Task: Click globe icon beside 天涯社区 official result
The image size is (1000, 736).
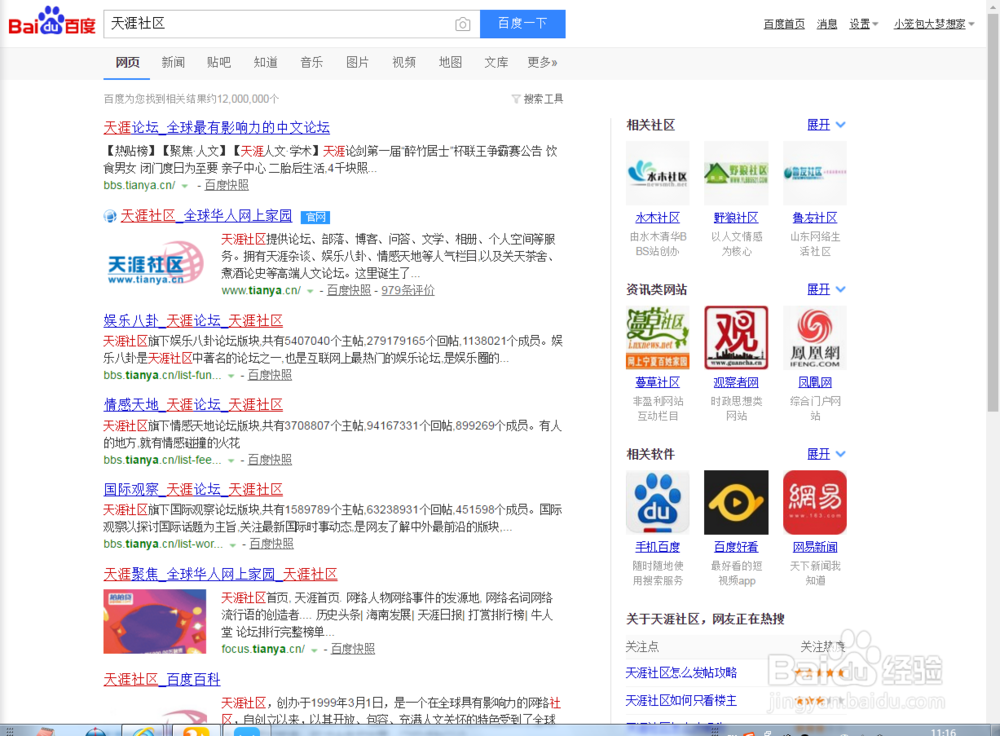Action: pos(110,216)
